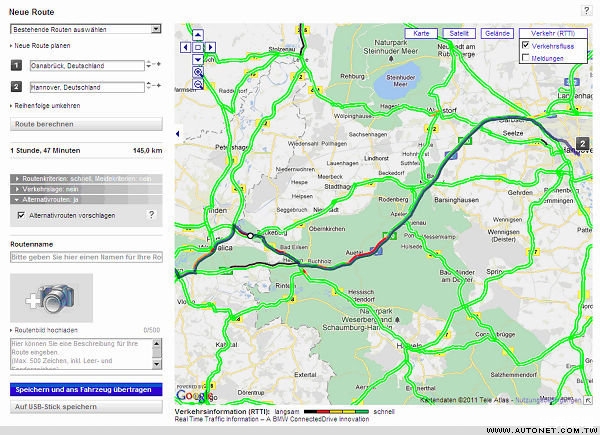Open the Bestehende Routen auswählen dropdown
Image resolution: width=600 pixels, height=435 pixels.
tap(86, 29)
